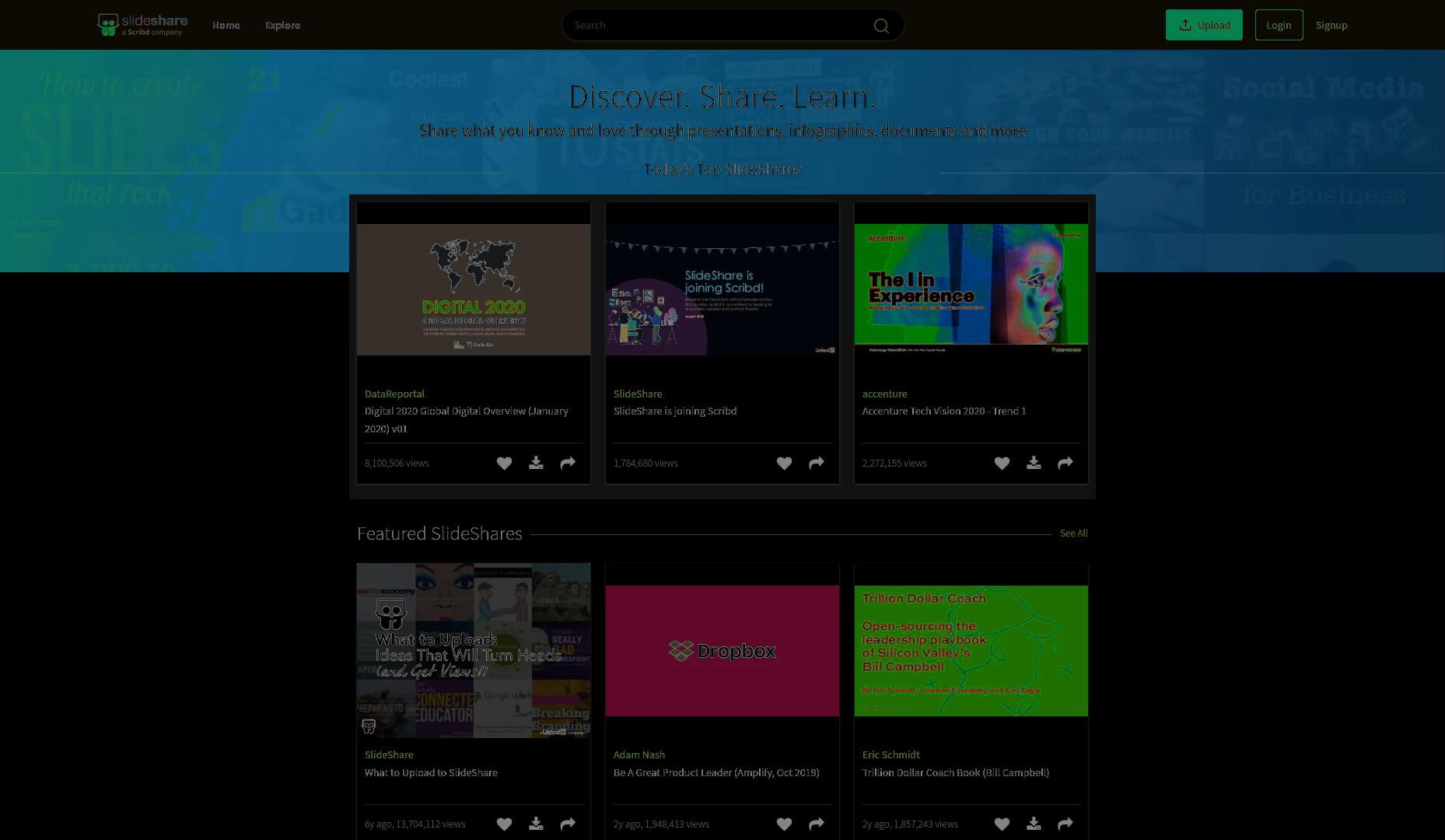
Task: Click the Today's Top SlideShares heading
Action: 722,170
